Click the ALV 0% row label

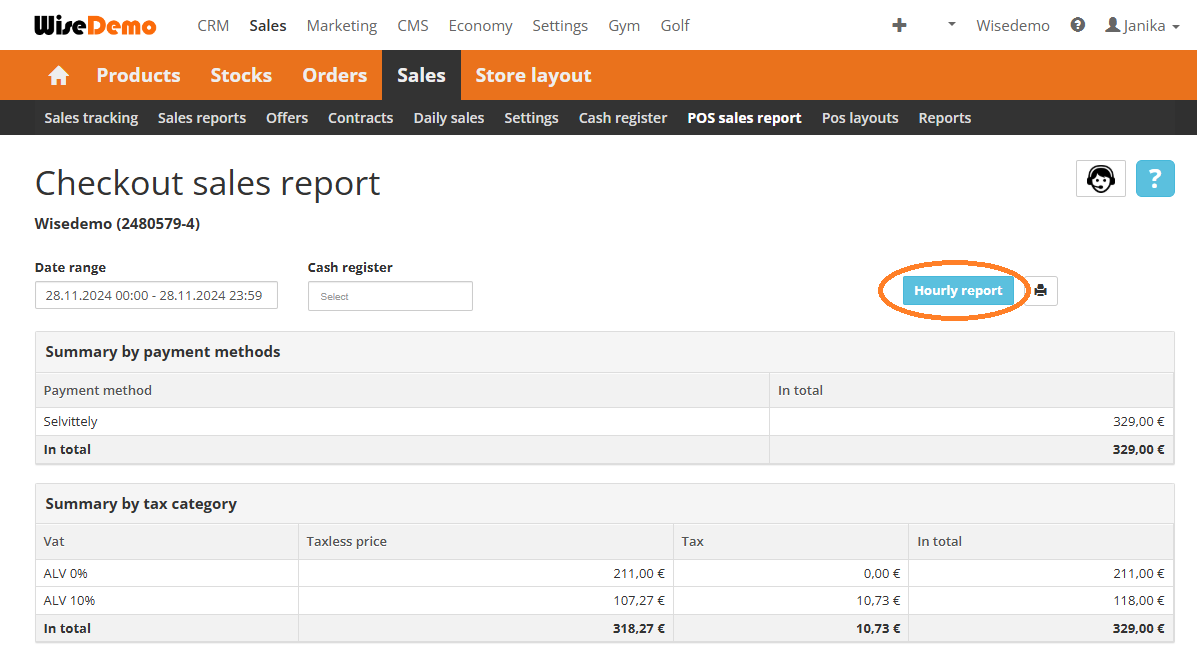(x=66, y=573)
